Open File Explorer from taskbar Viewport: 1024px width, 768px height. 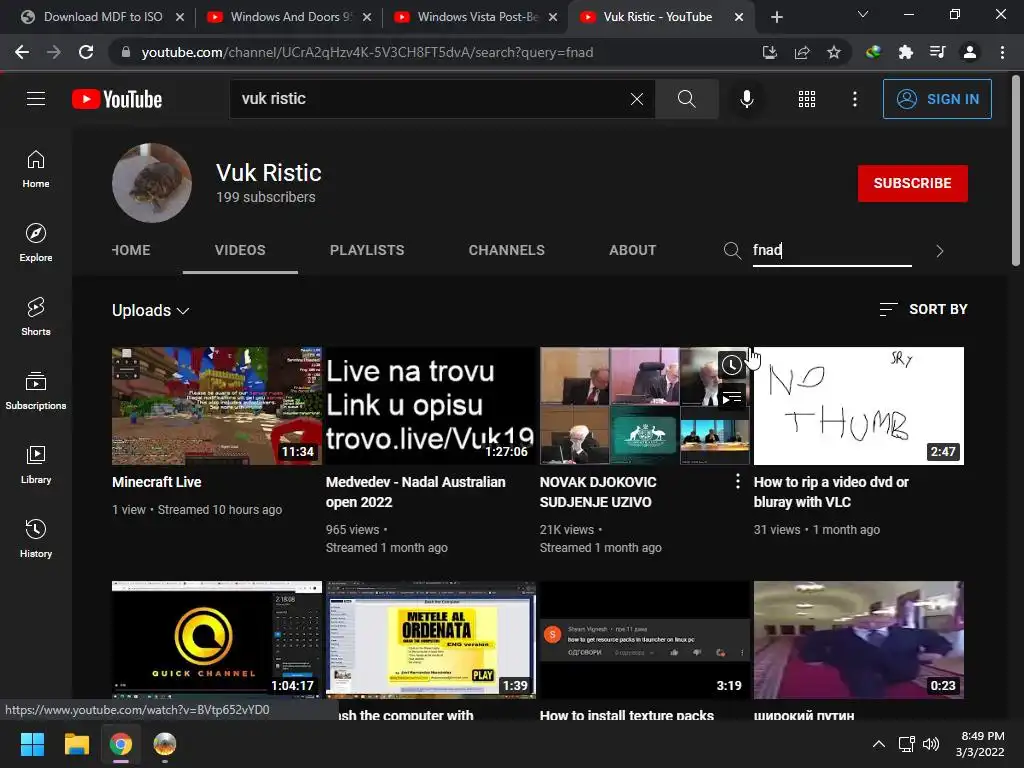click(76, 744)
